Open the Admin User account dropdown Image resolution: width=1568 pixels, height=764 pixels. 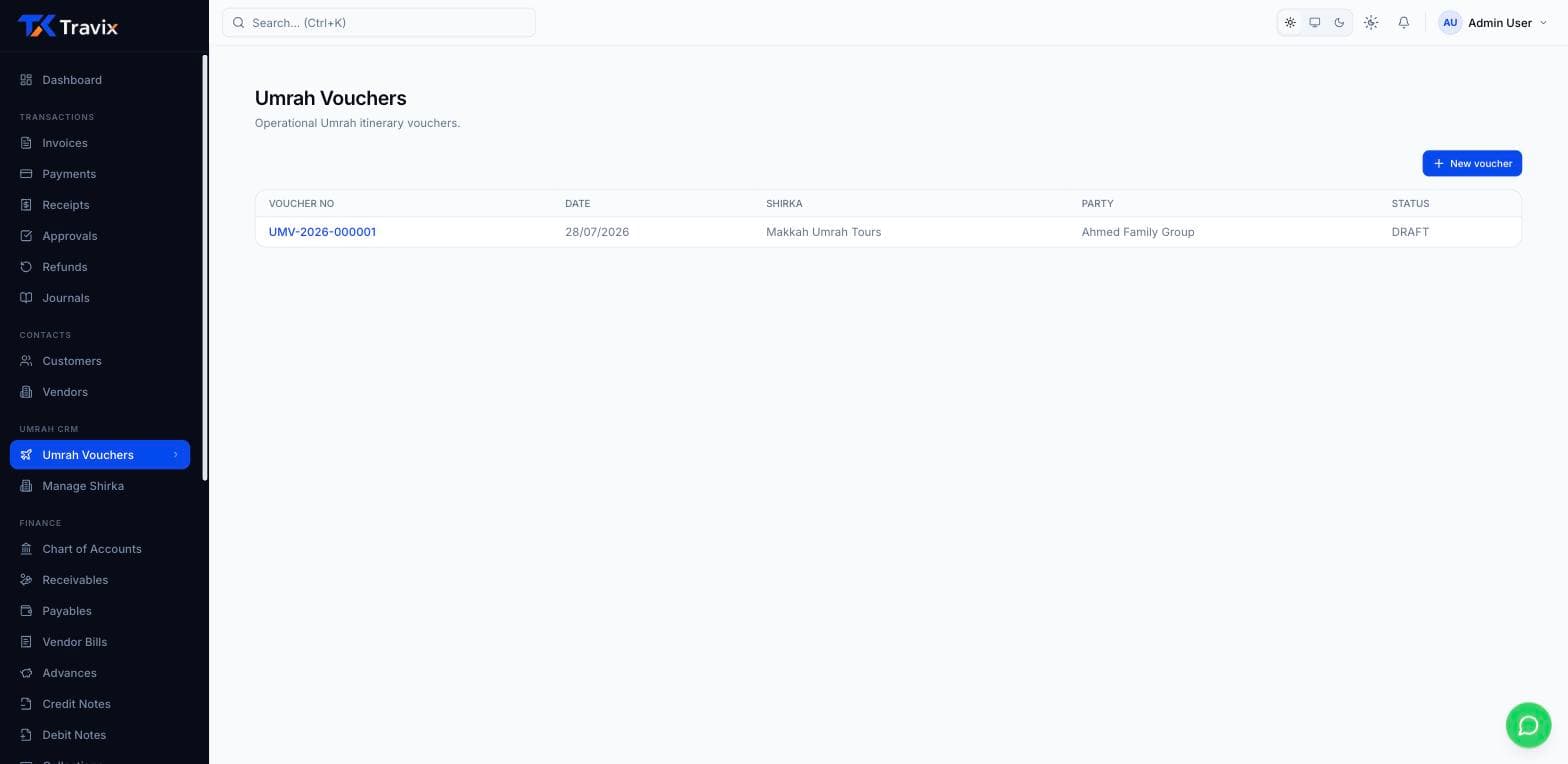[x=1493, y=22]
